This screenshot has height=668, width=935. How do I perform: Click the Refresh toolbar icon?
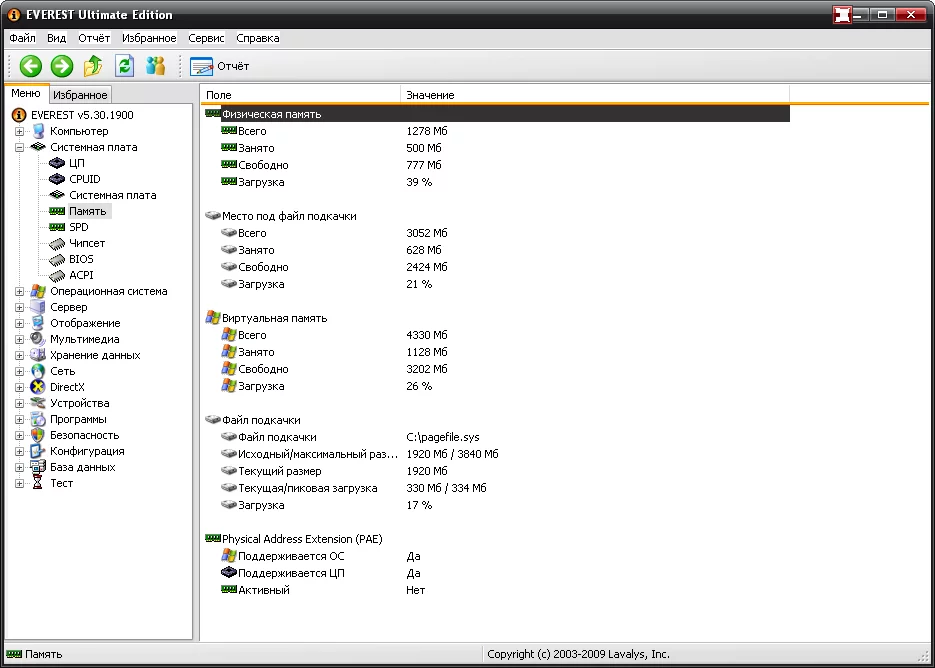(x=124, y=66)
